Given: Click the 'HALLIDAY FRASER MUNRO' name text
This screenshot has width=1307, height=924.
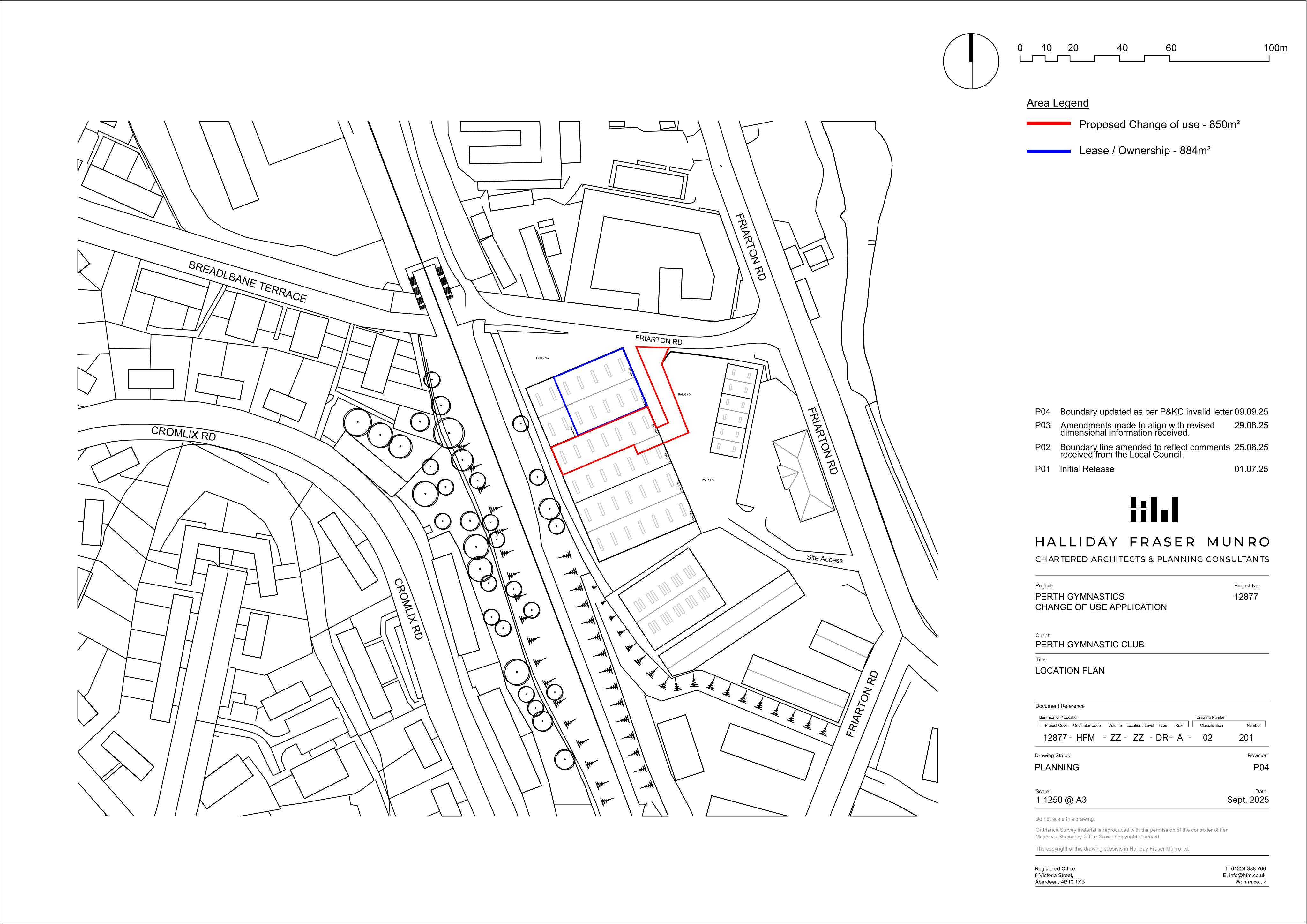Looking at the screenshot, I should coord(1152,542).
